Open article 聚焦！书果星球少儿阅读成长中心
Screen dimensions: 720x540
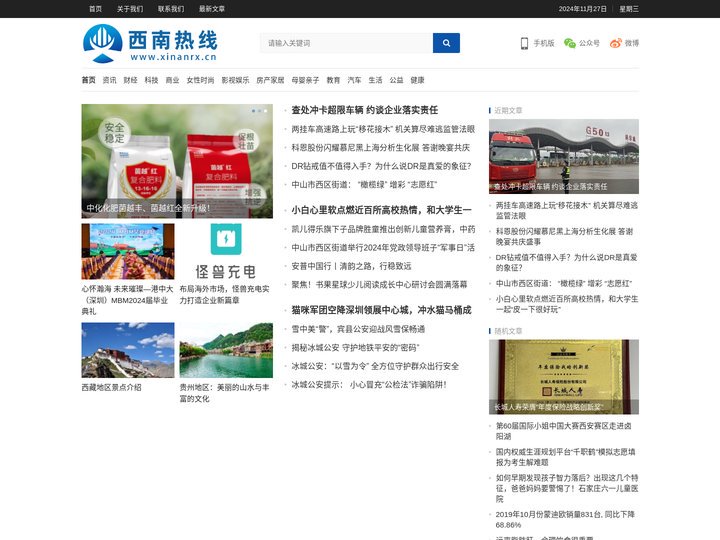pyautogui.click(x=379, y=285)
